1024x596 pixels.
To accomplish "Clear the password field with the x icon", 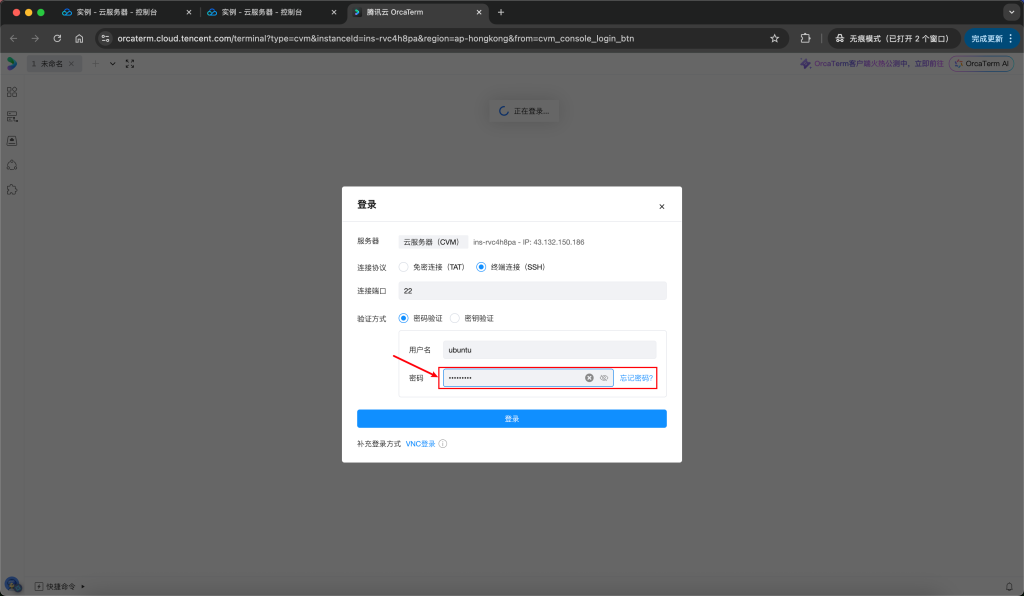I will coord(589,377).
